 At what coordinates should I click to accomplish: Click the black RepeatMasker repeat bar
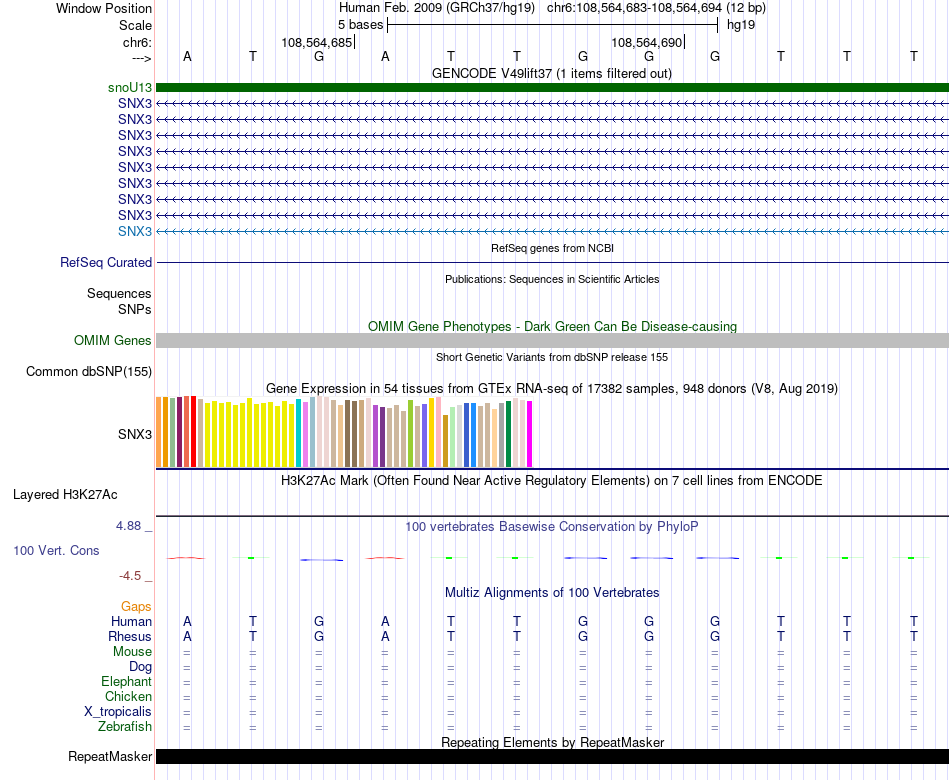552,756
